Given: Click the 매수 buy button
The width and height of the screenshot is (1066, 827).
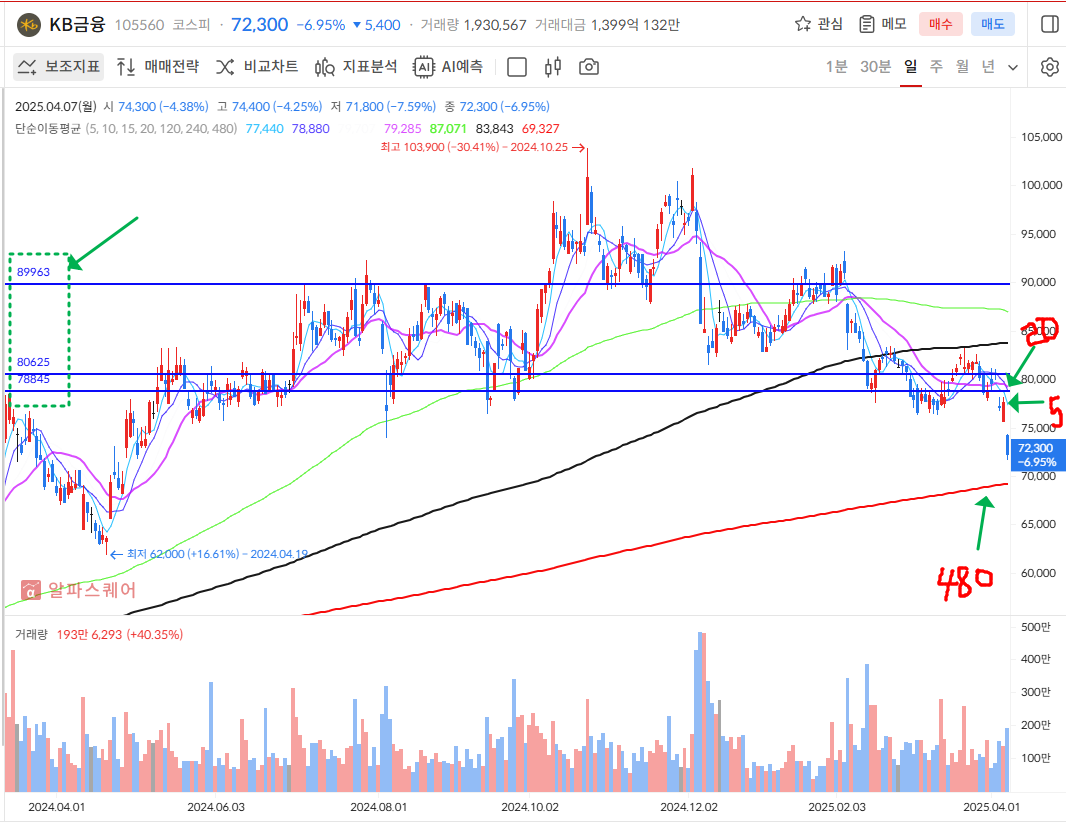Looking at the screenshot, I should tap(941, 24).
